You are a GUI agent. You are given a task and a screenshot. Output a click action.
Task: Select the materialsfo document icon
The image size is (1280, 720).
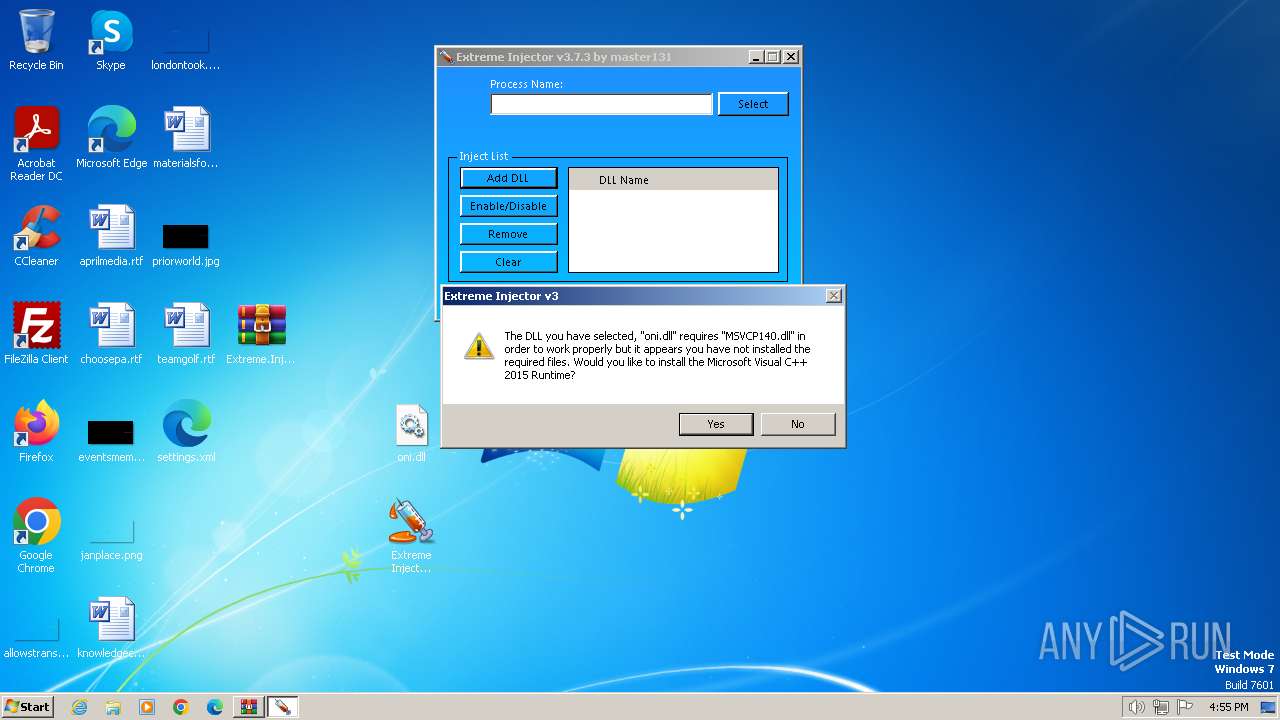coord(186,138)
